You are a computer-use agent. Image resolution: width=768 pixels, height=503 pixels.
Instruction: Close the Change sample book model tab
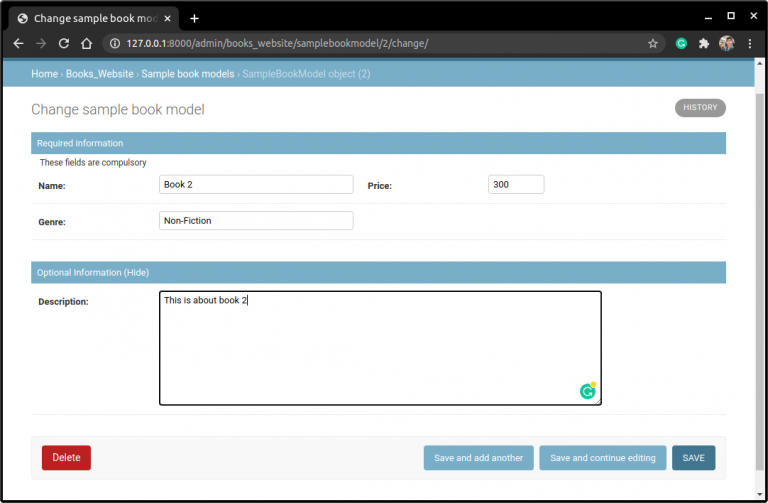(168, 19)
